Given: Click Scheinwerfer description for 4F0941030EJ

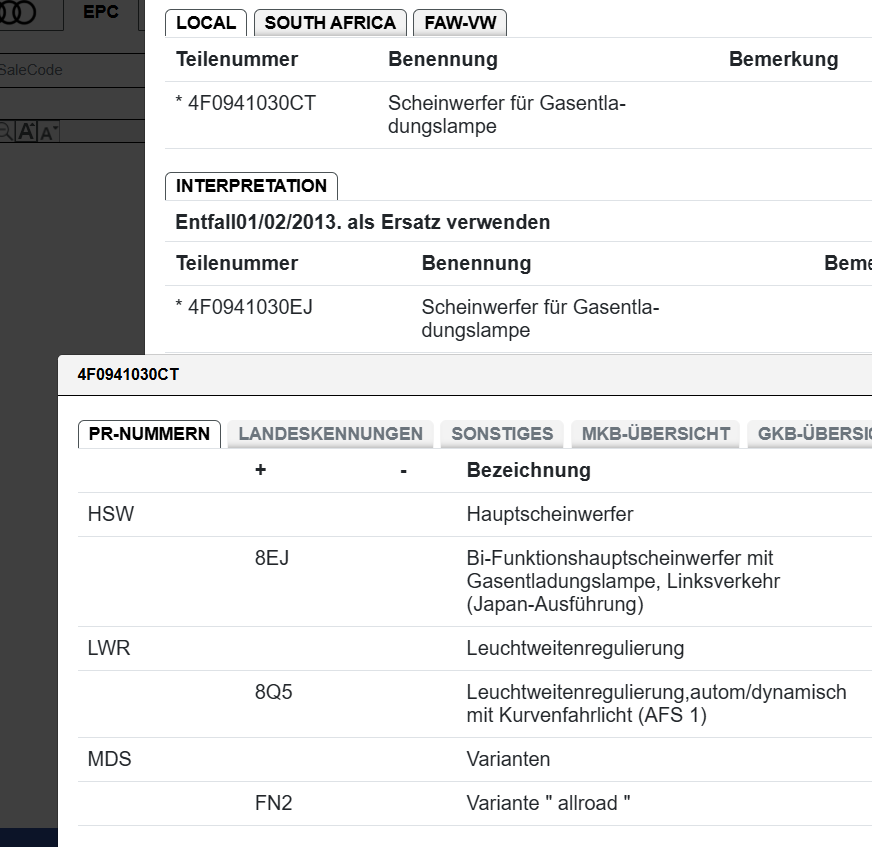Looking at the screenshot, I should tap(540, 319).
